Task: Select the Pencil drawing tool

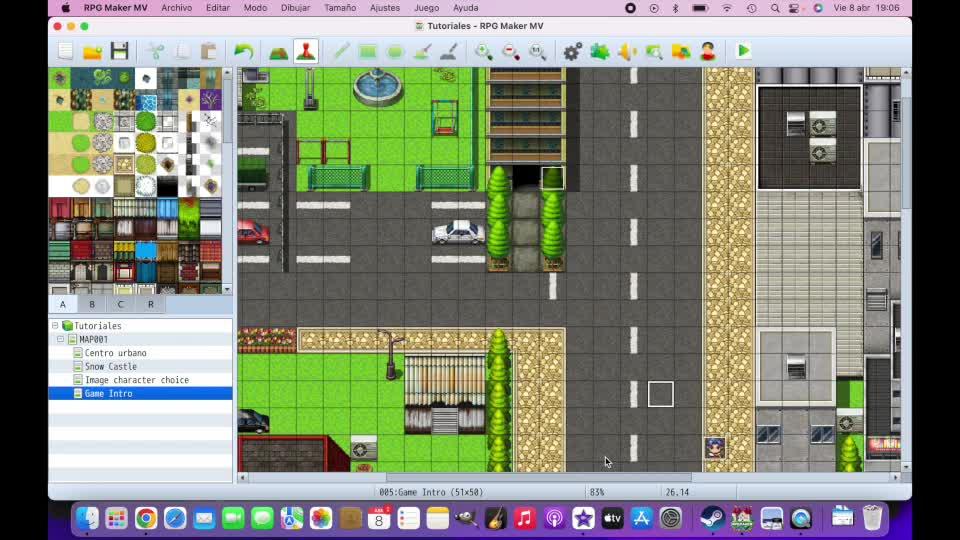Action: [340, 51]
